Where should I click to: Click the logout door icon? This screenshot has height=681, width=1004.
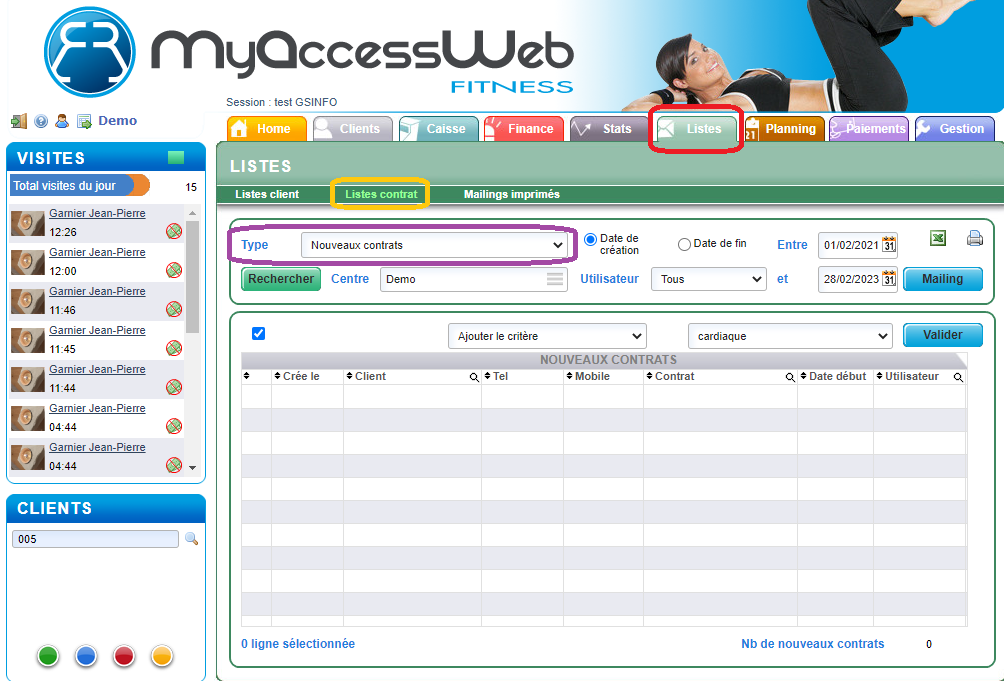19,121
